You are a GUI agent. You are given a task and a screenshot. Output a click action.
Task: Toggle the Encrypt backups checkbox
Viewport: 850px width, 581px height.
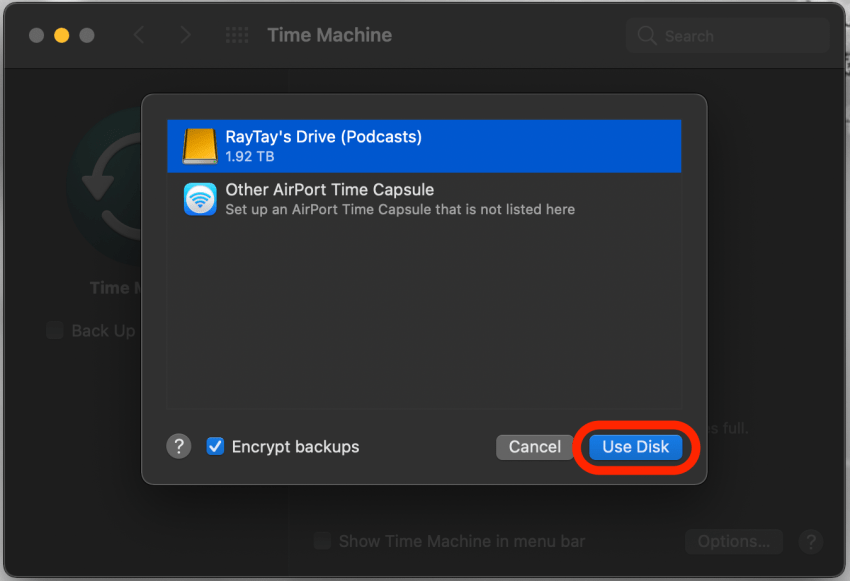[x=215, y=447]
